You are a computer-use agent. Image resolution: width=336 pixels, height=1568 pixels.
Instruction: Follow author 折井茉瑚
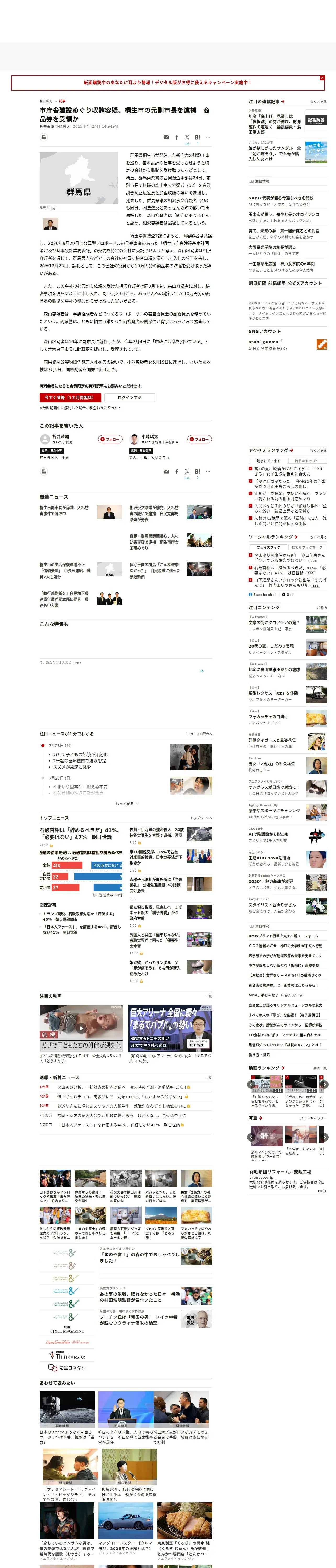click(x=110, y=439)
